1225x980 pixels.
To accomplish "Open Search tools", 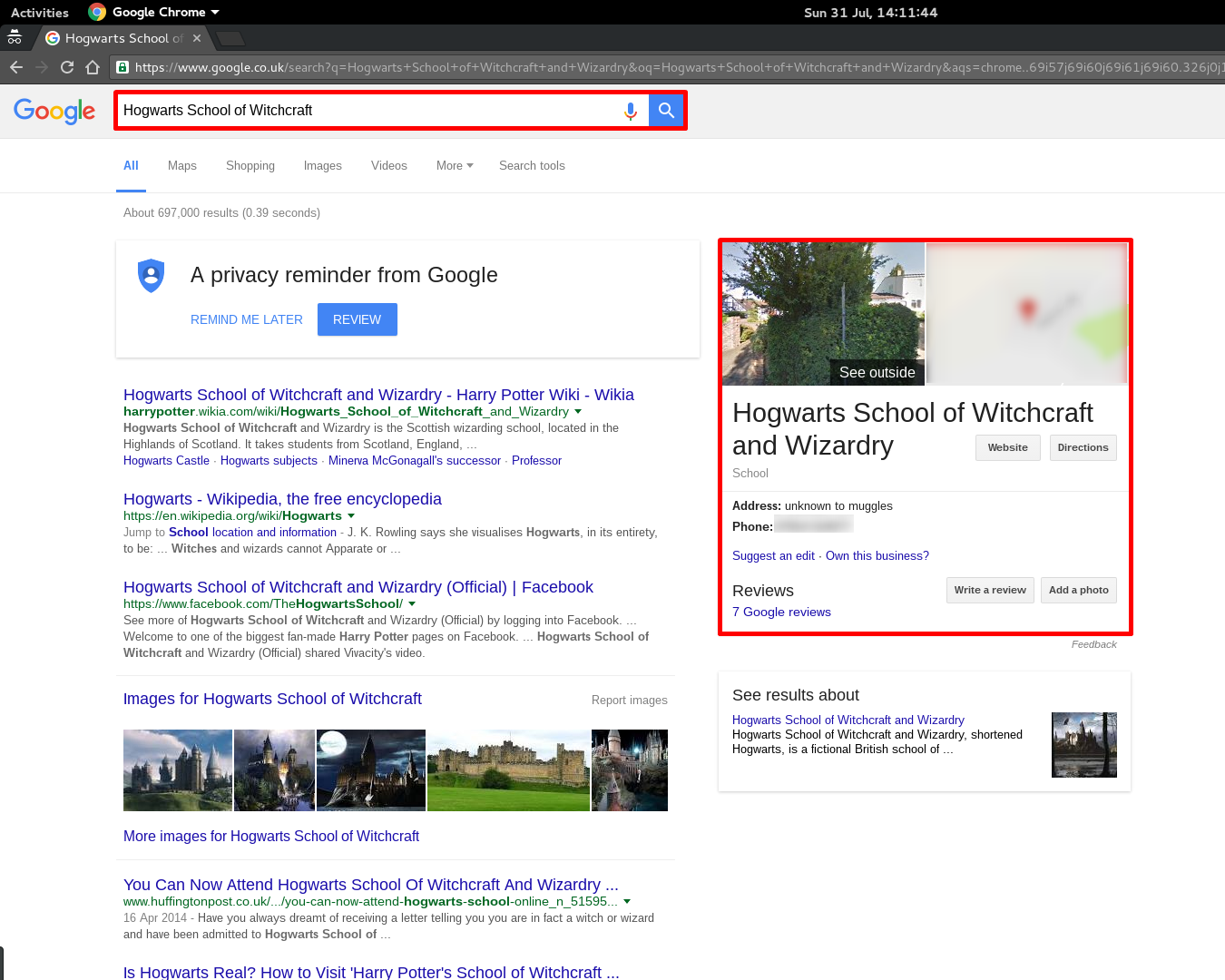I will [532, 166].
